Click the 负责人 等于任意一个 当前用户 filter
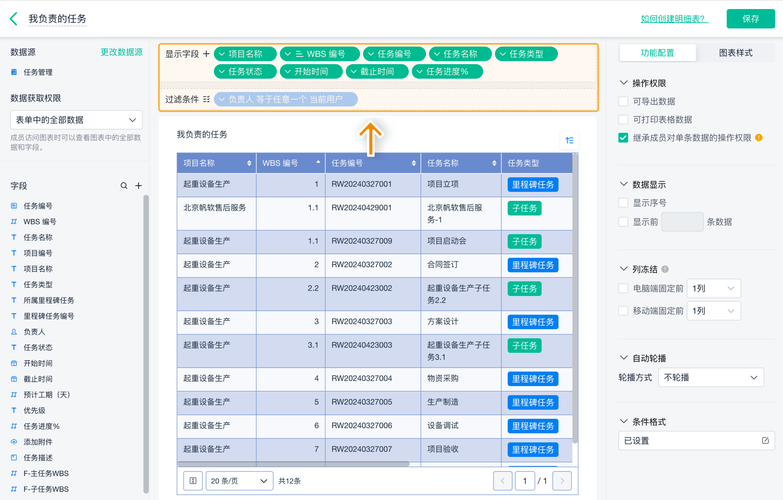The width and height of the screenshot is (783, 500). click(286, 99)
